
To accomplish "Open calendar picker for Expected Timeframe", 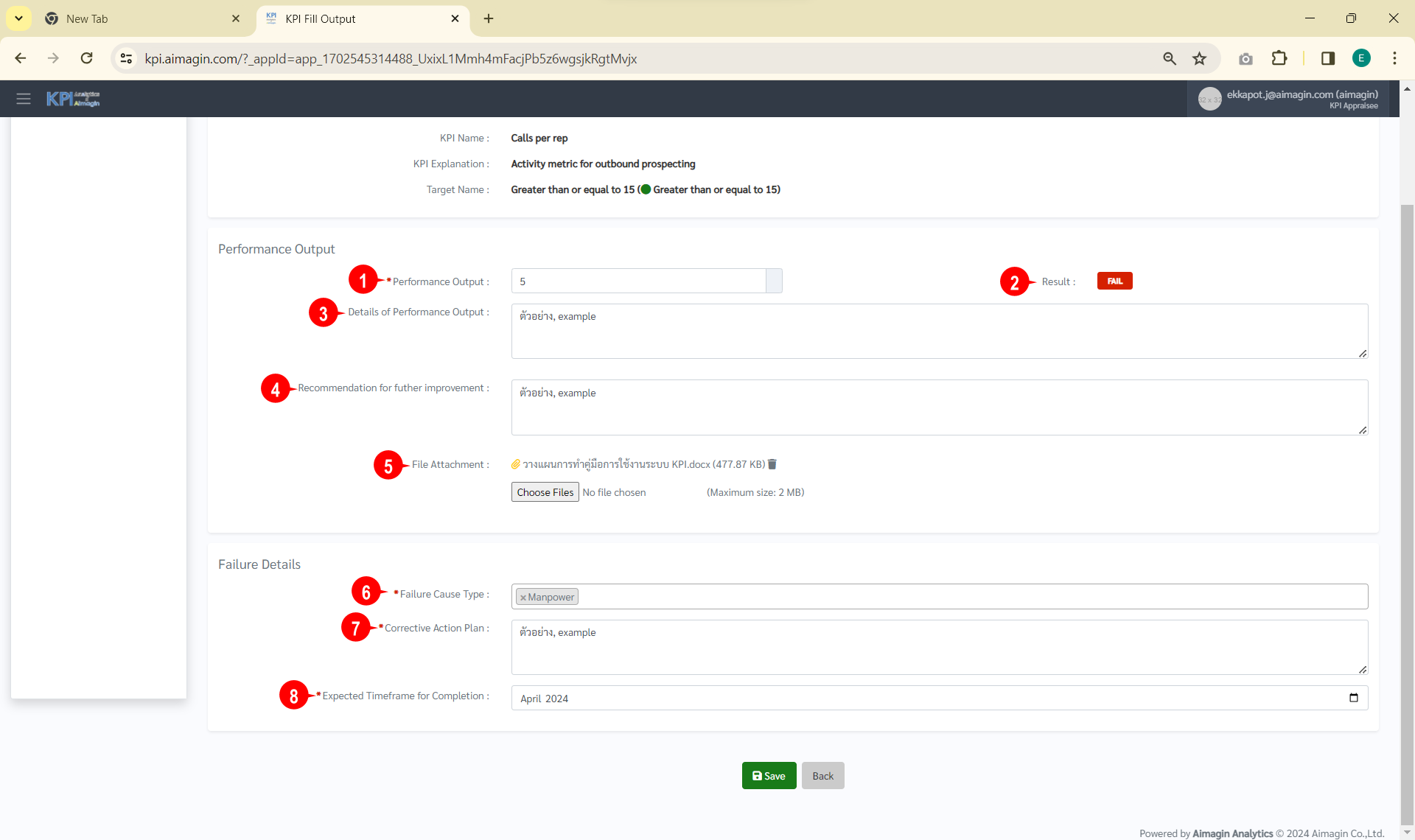I will [1353, 698].
